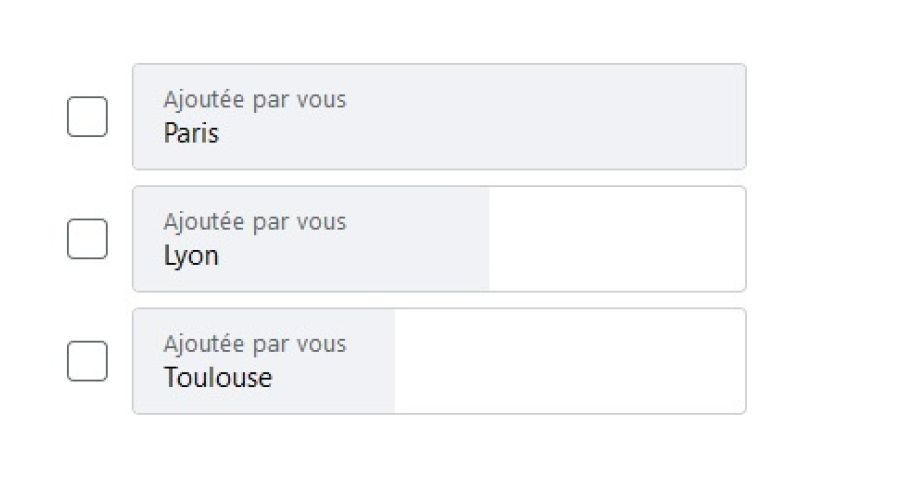Click the gray vote bar in Lyon option
Screen dimensions: 900x500
pos(420,240)
